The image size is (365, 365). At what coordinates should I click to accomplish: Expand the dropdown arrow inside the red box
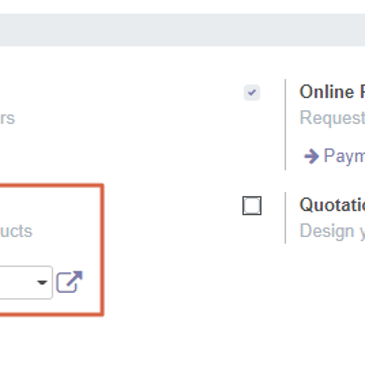(x=42, y=283)
